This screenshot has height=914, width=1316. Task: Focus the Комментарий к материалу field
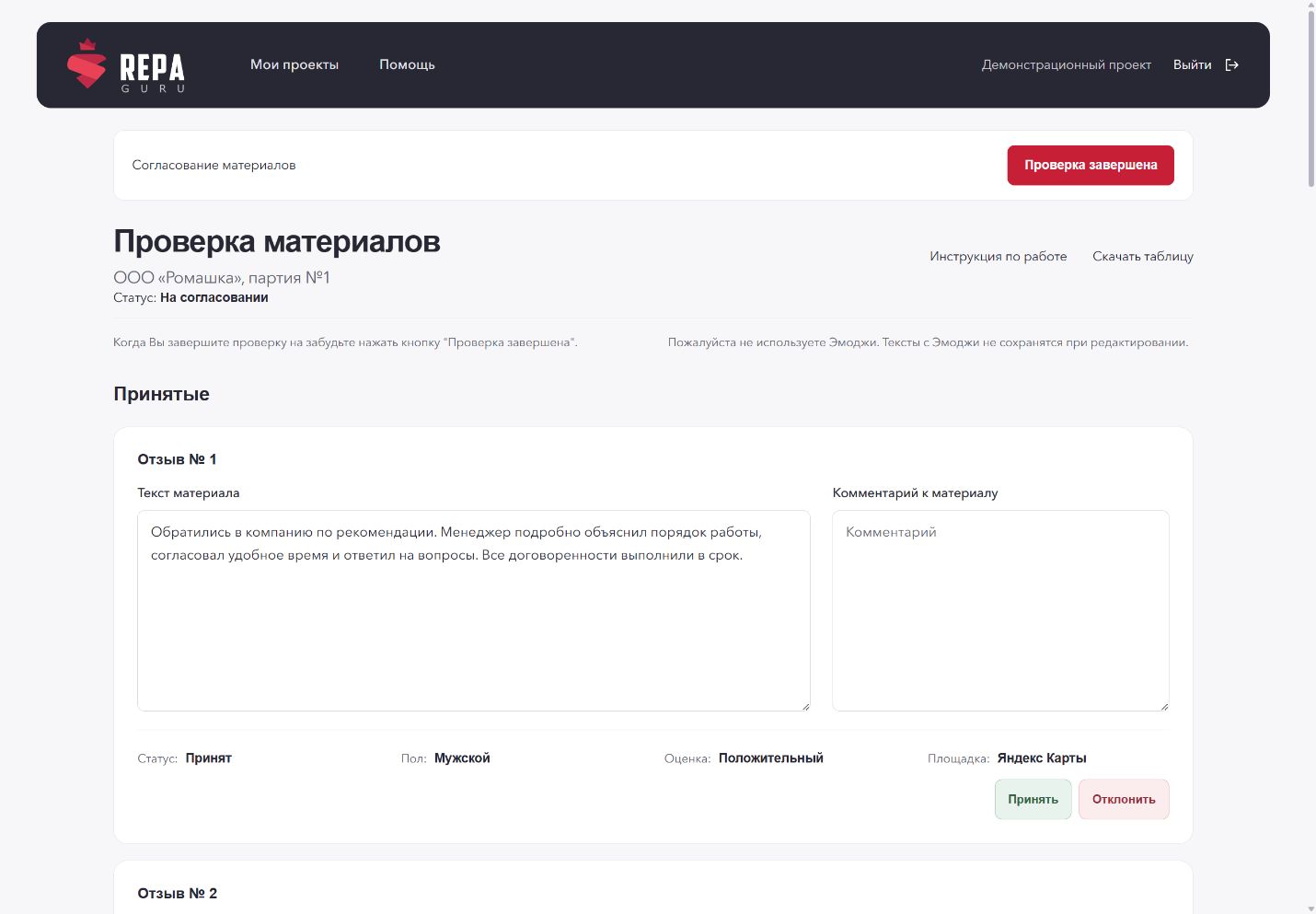(x=1000, y=610)
